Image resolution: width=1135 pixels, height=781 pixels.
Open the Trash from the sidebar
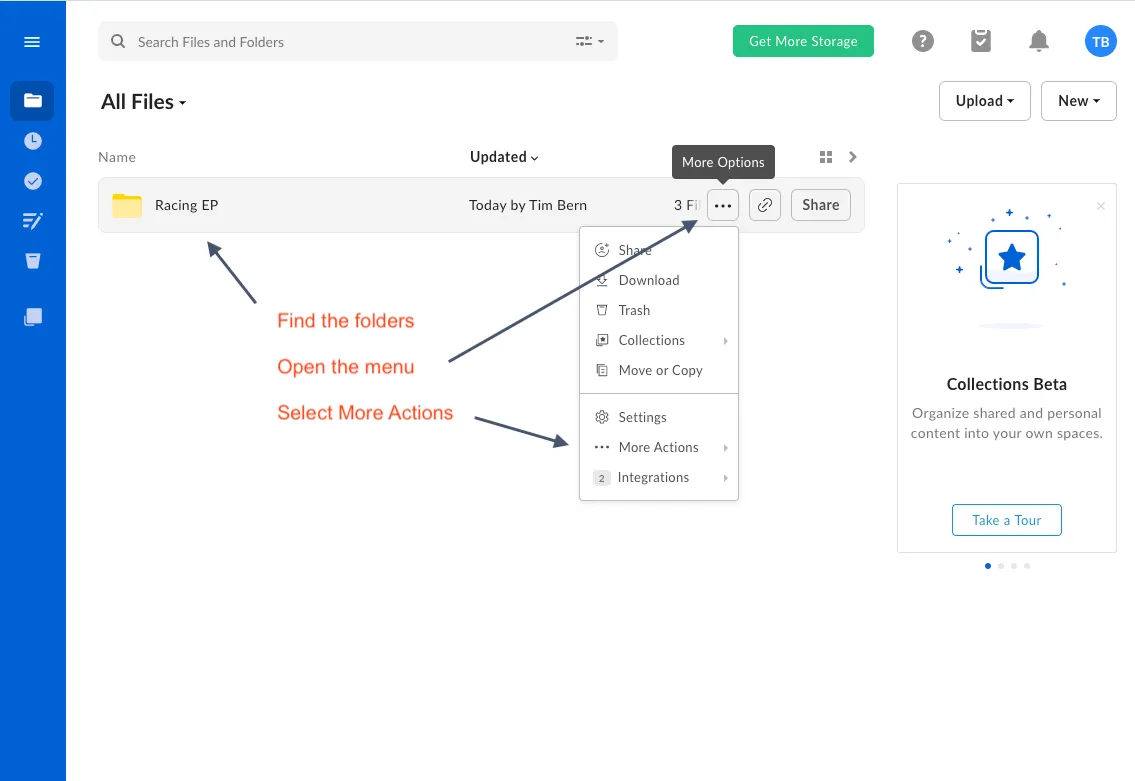coord(33,260)
